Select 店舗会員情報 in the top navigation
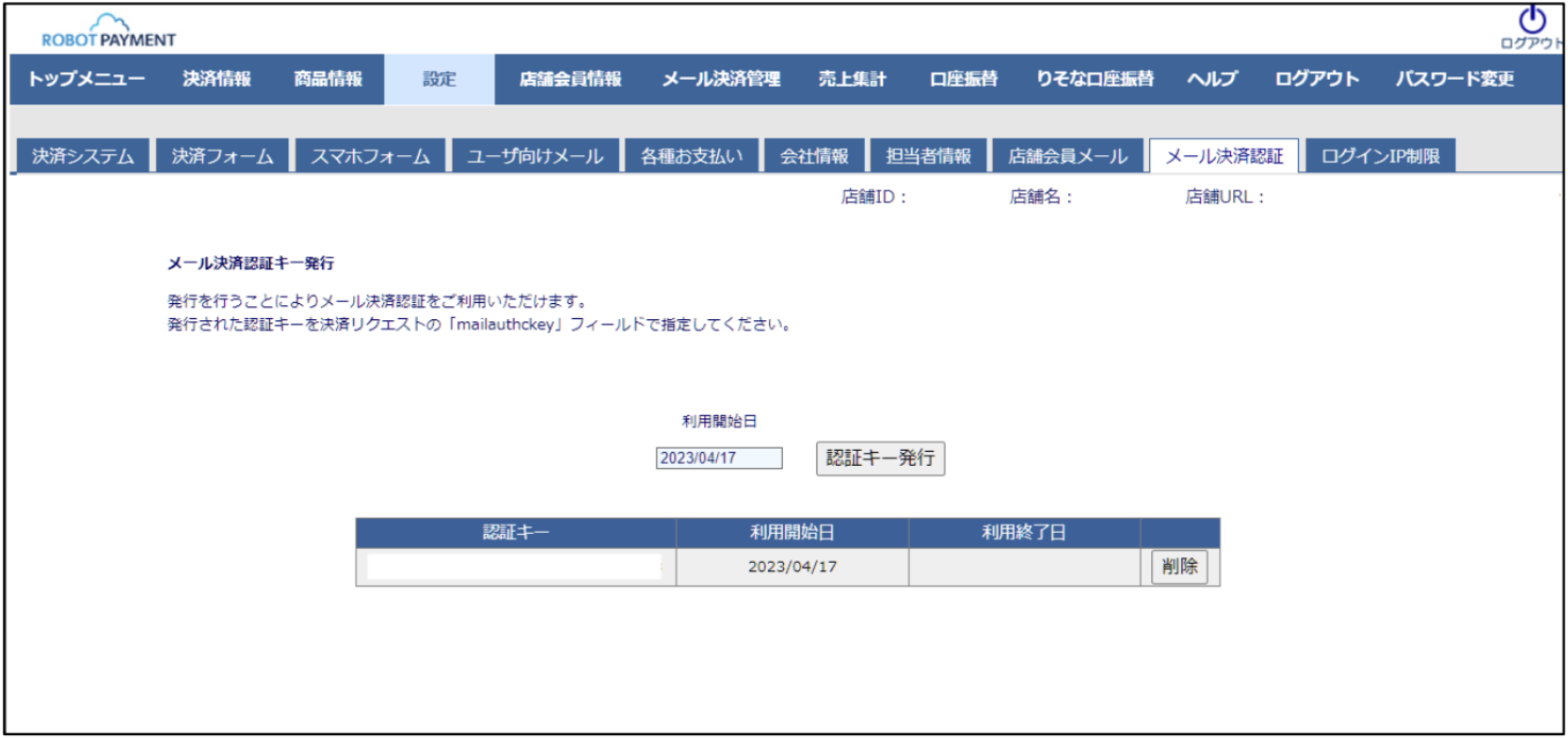The height and width of the screenshot is (738, 1568). [x=570, y=79]
